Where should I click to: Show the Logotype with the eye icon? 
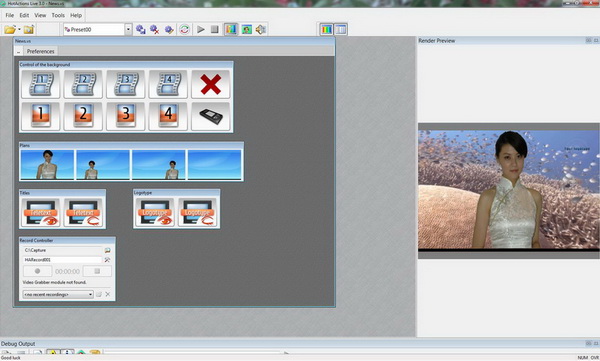coord(155,212)
